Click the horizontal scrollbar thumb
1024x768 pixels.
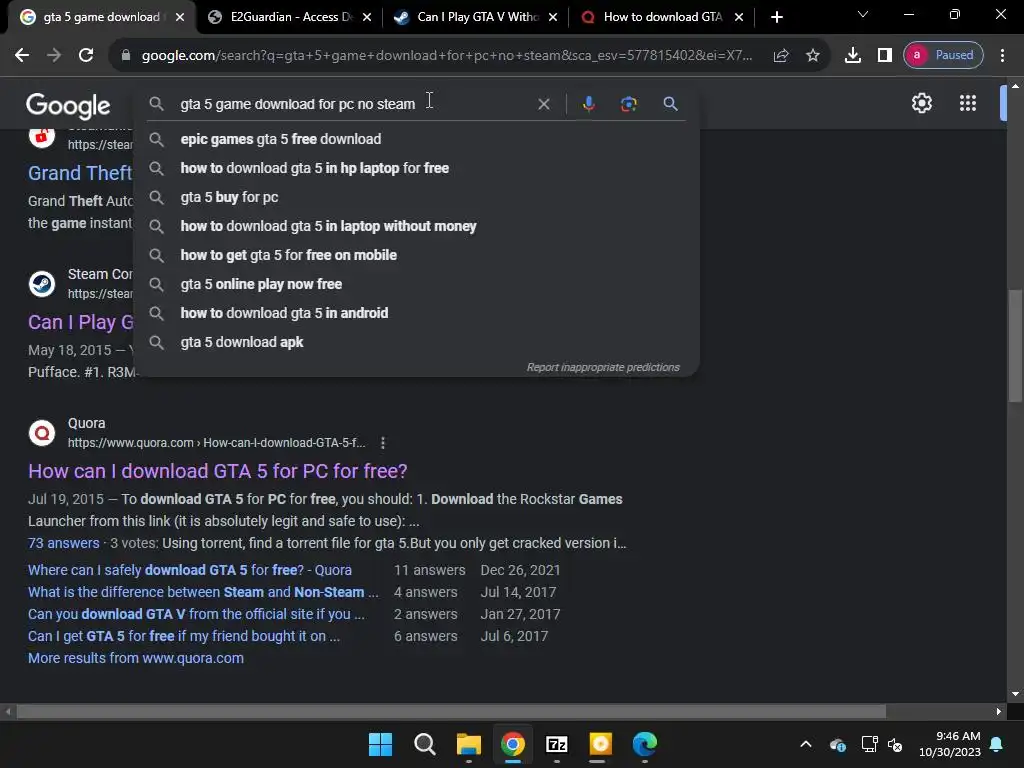451,712
